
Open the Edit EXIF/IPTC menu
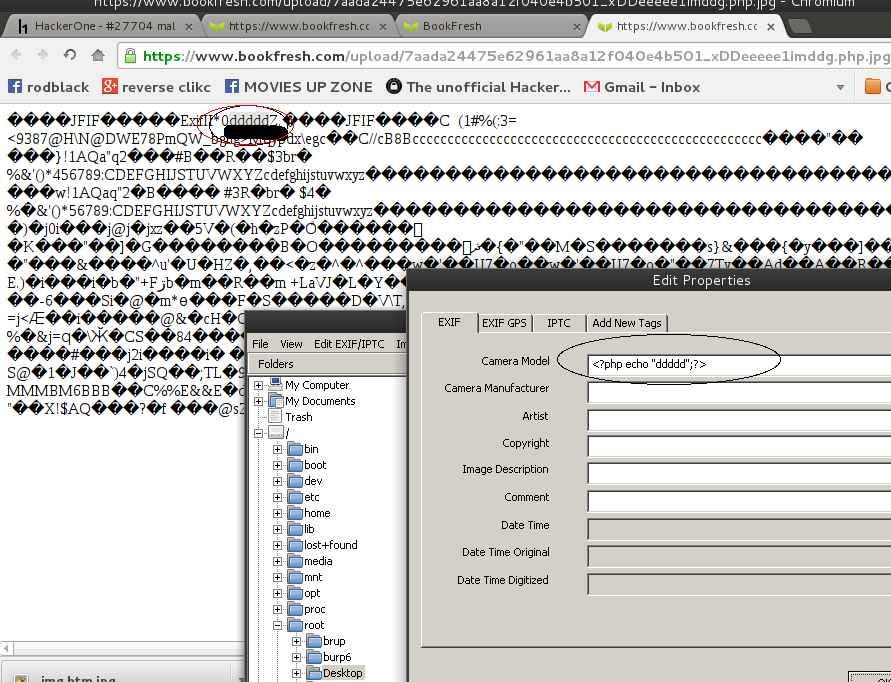[x=348, y=344]
